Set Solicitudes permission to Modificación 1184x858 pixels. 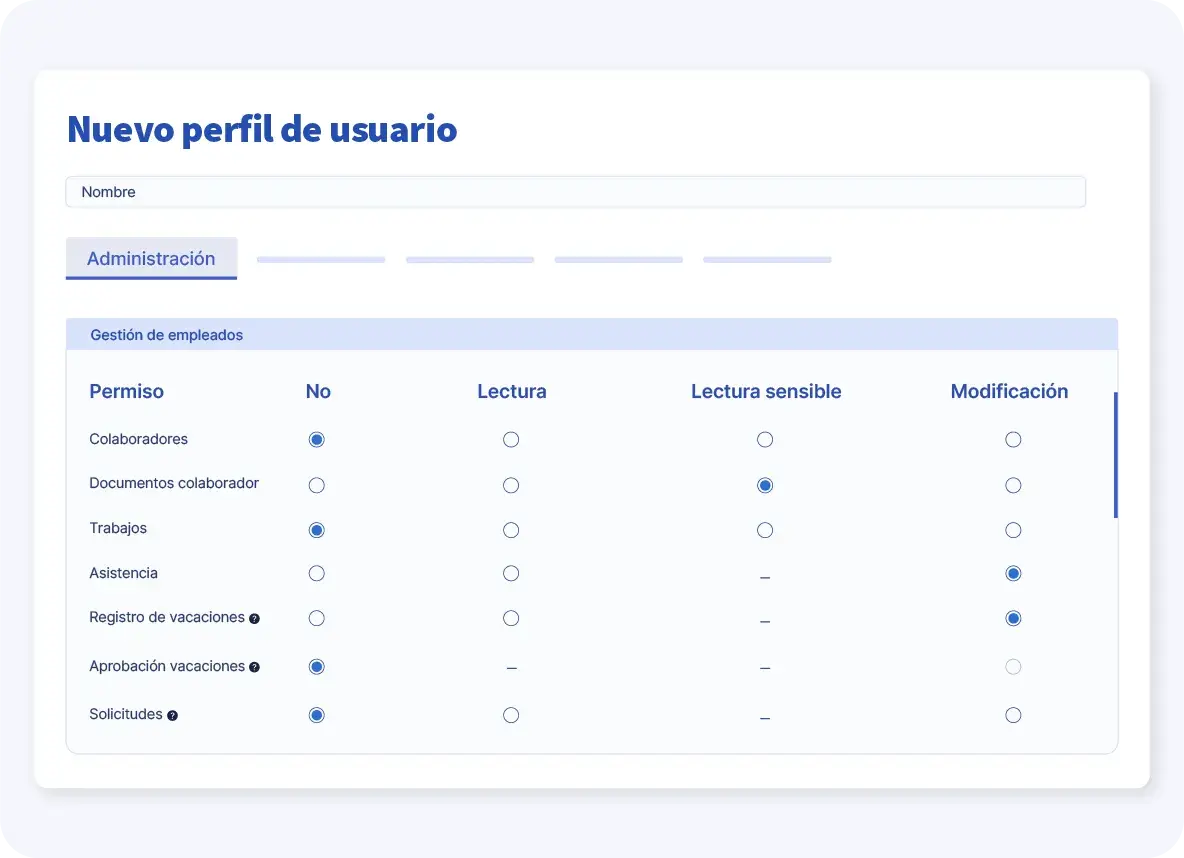[1013, 715]
